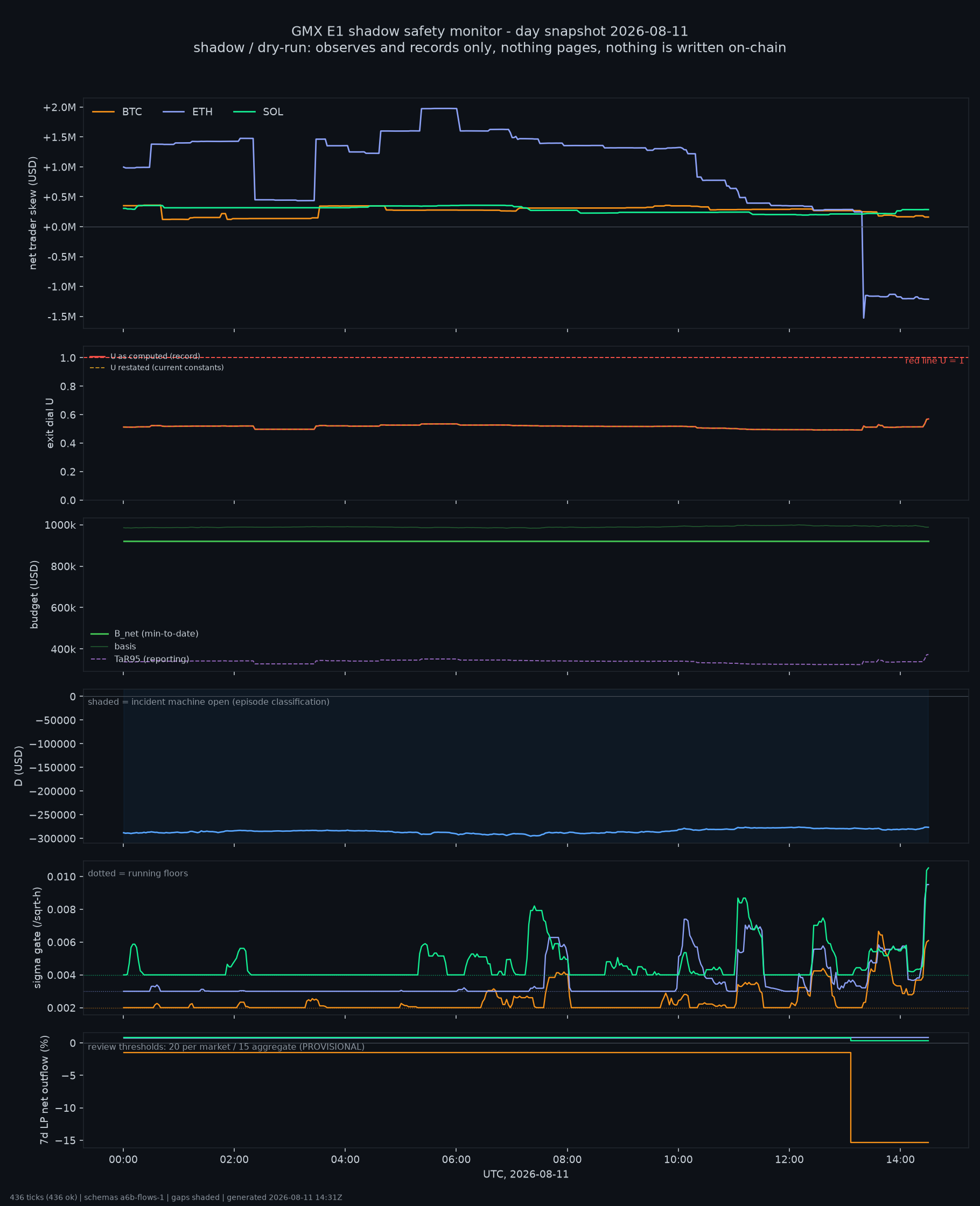This screenshot has width=980, height=1206.
Task: Click the 400k budget tick label
Action: pos(63,649)
